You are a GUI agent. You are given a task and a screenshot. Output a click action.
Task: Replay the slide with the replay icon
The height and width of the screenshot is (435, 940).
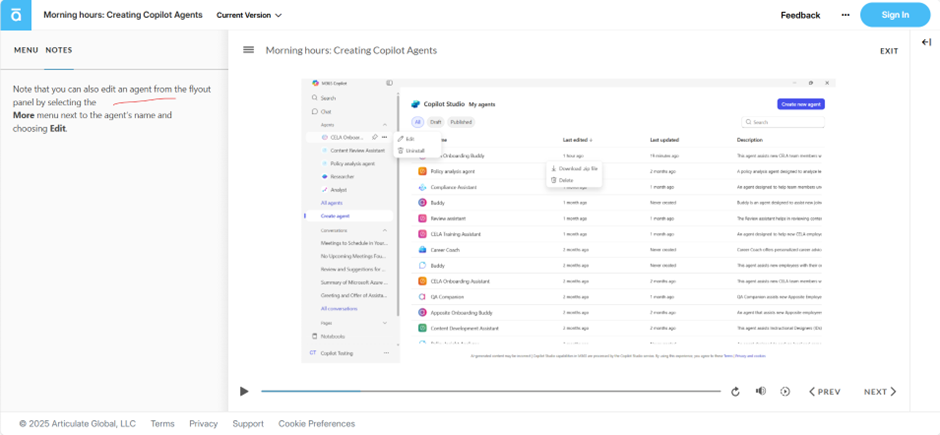(x=736, y=392)
